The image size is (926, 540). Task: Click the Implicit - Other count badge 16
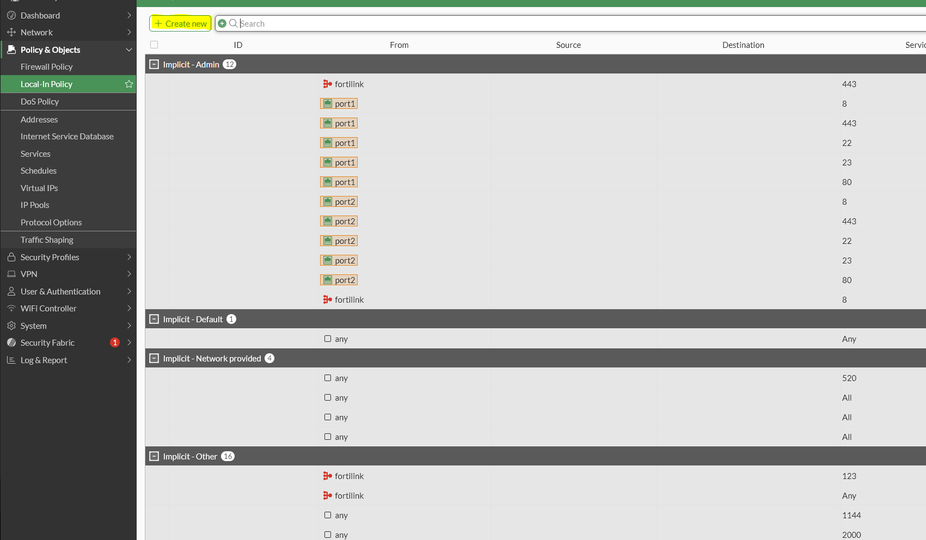point(228,456)
